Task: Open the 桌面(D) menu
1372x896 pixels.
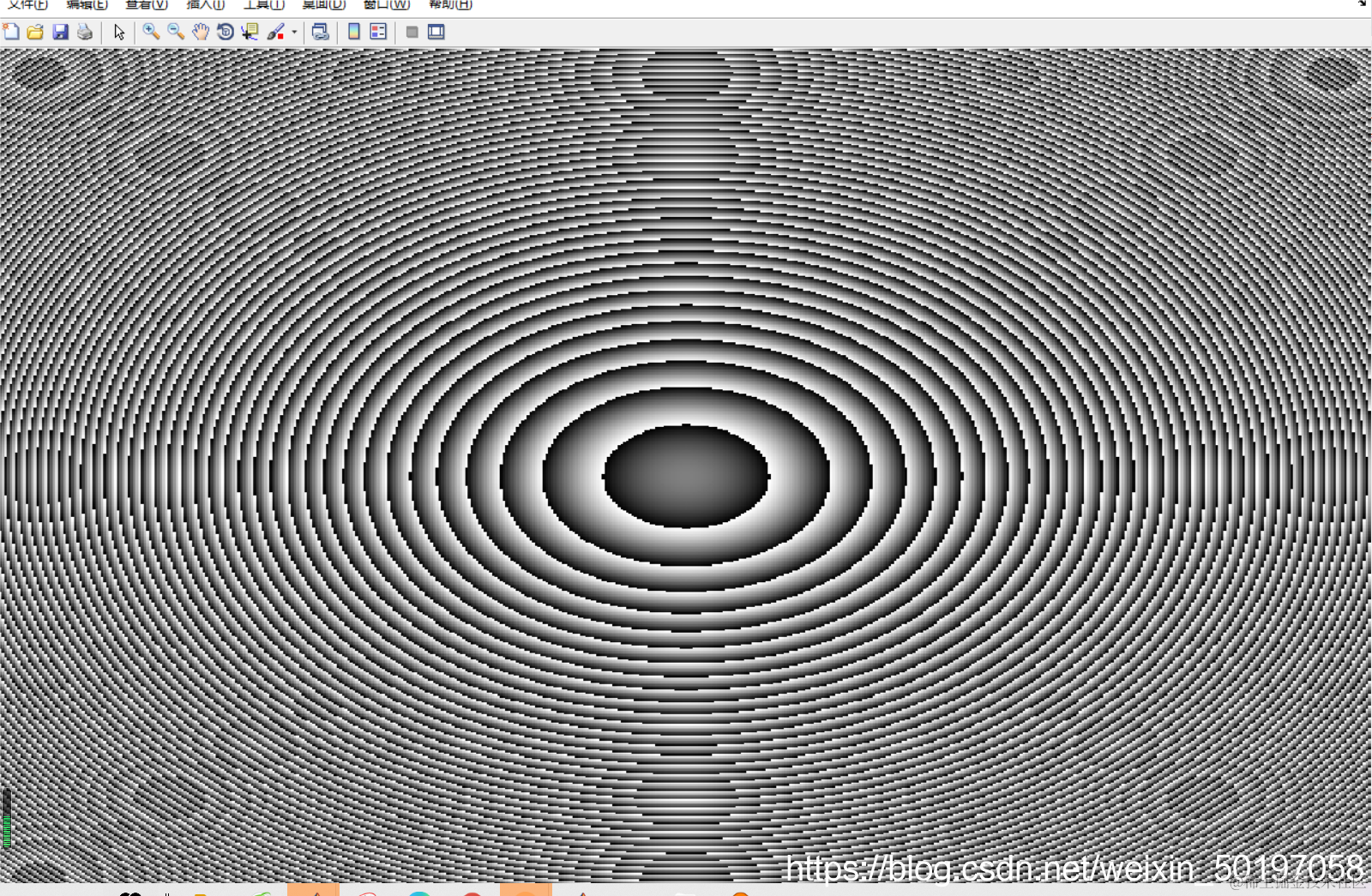Action: 323,4
